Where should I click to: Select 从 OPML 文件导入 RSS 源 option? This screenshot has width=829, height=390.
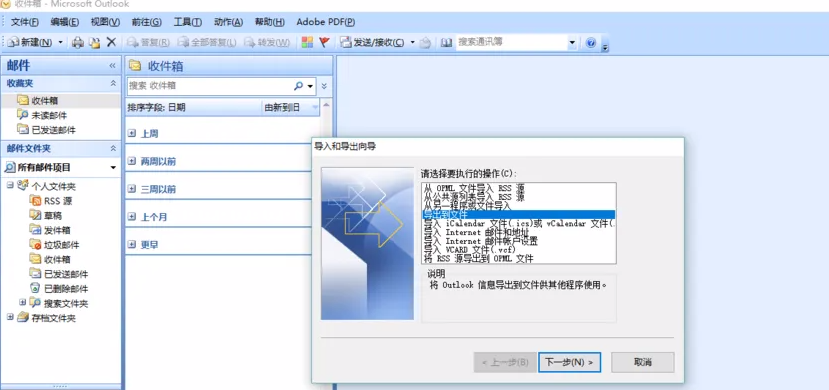click(518, 188)
